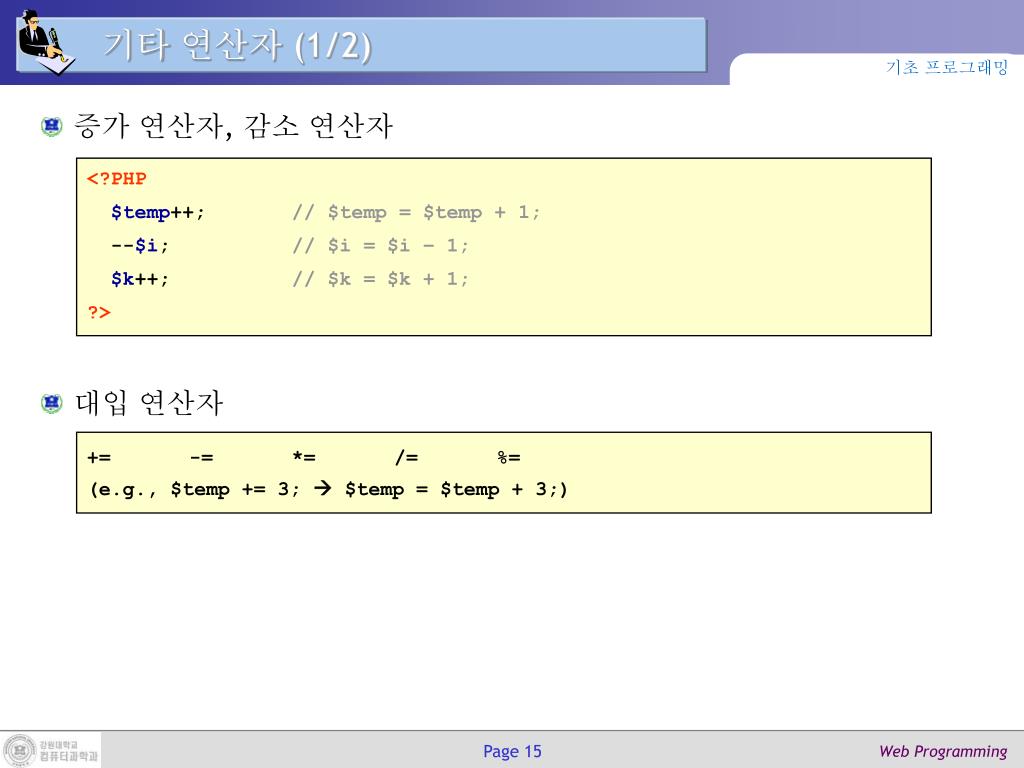Click the slide title 기타 연산자 (1/2)
The height and width of the screenshot is (768, 1024).
238,46
